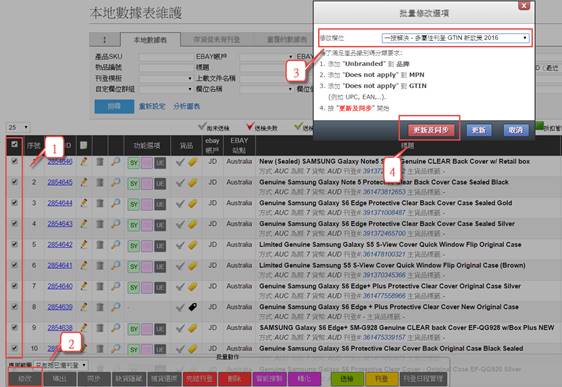Viewport: 562px width, 387px height.
Task: Click the 物品編號 input field
Action: click(166, 67)
